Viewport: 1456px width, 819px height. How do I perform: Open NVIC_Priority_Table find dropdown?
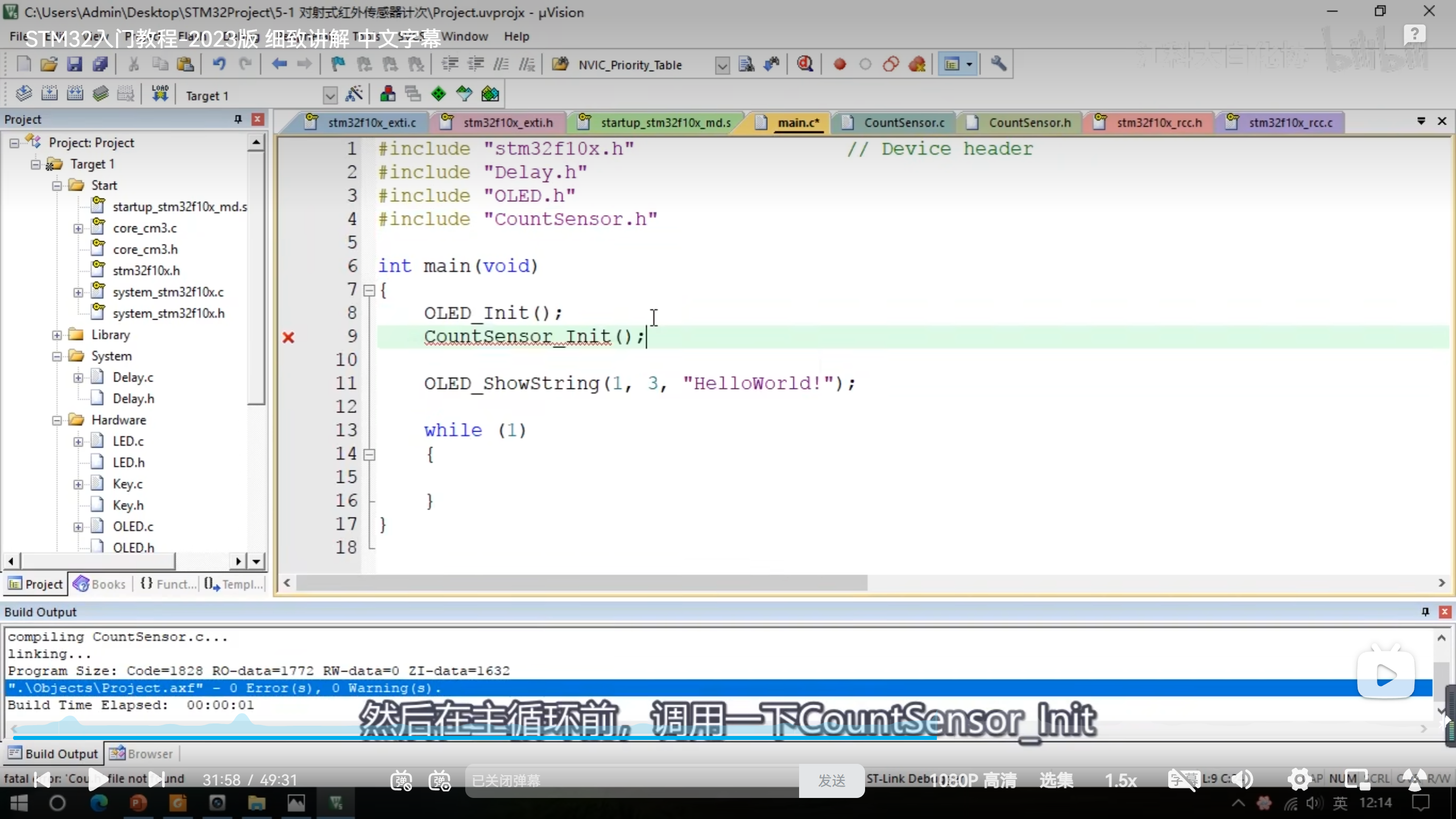(722, 65)
